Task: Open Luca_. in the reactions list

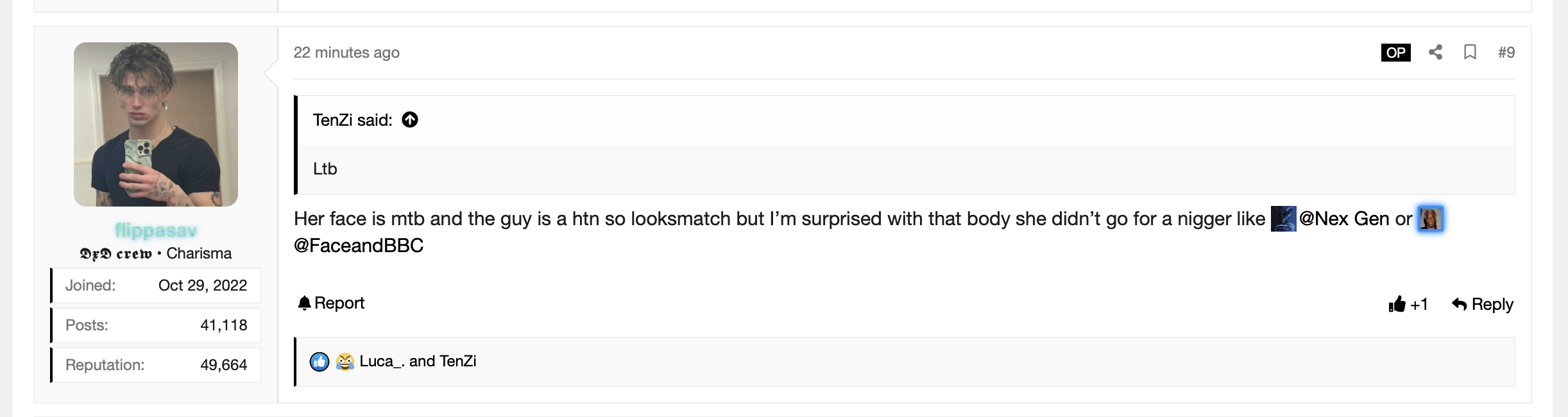Action: (381, 361)
